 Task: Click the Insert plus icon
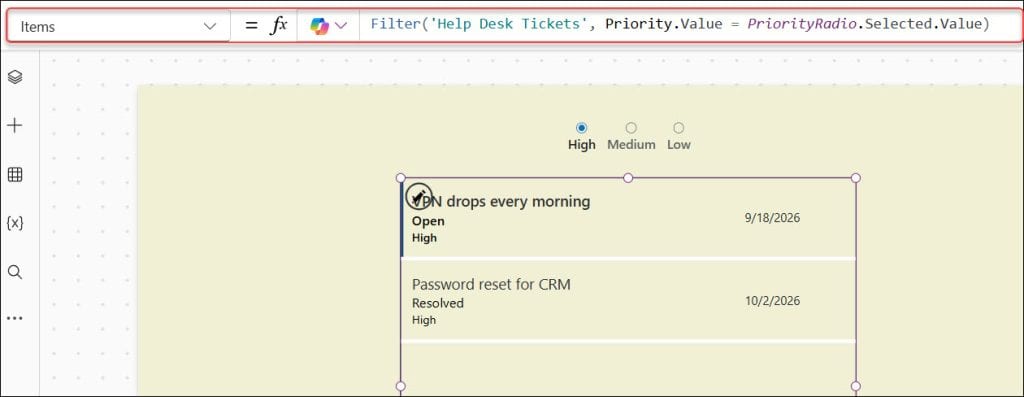(x=14, y=125)
